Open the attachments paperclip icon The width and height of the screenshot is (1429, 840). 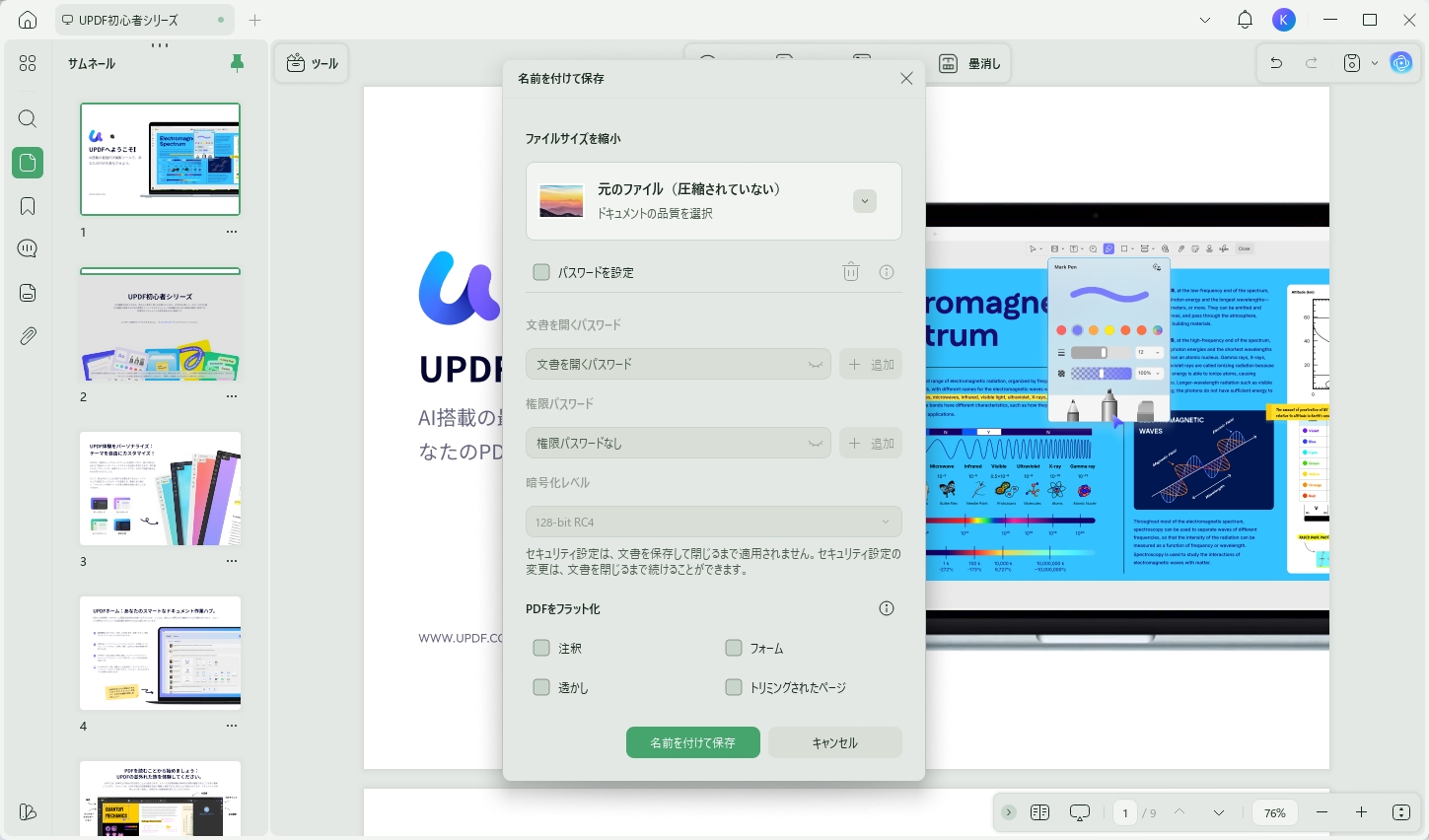[28, 336]
